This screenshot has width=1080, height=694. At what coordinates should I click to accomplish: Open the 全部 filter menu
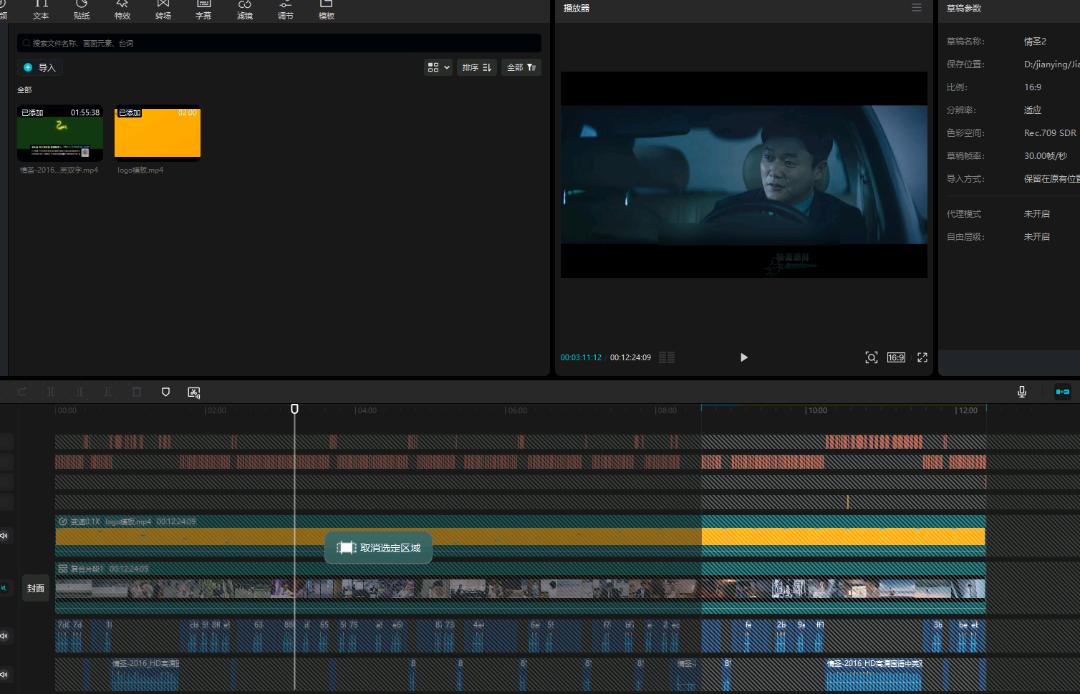point(521,67)
